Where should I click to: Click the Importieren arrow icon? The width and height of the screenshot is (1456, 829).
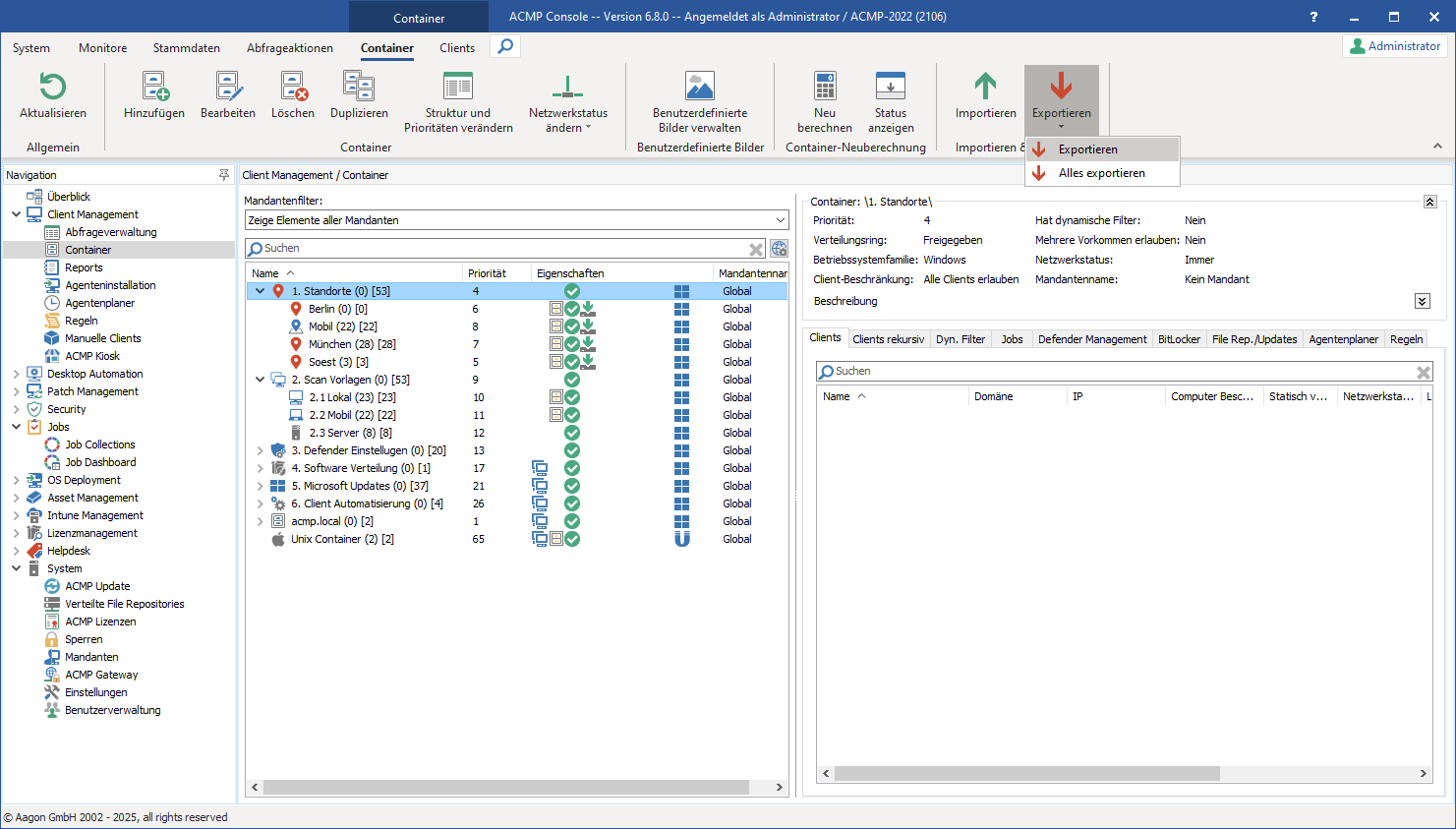tap(985, 88)
